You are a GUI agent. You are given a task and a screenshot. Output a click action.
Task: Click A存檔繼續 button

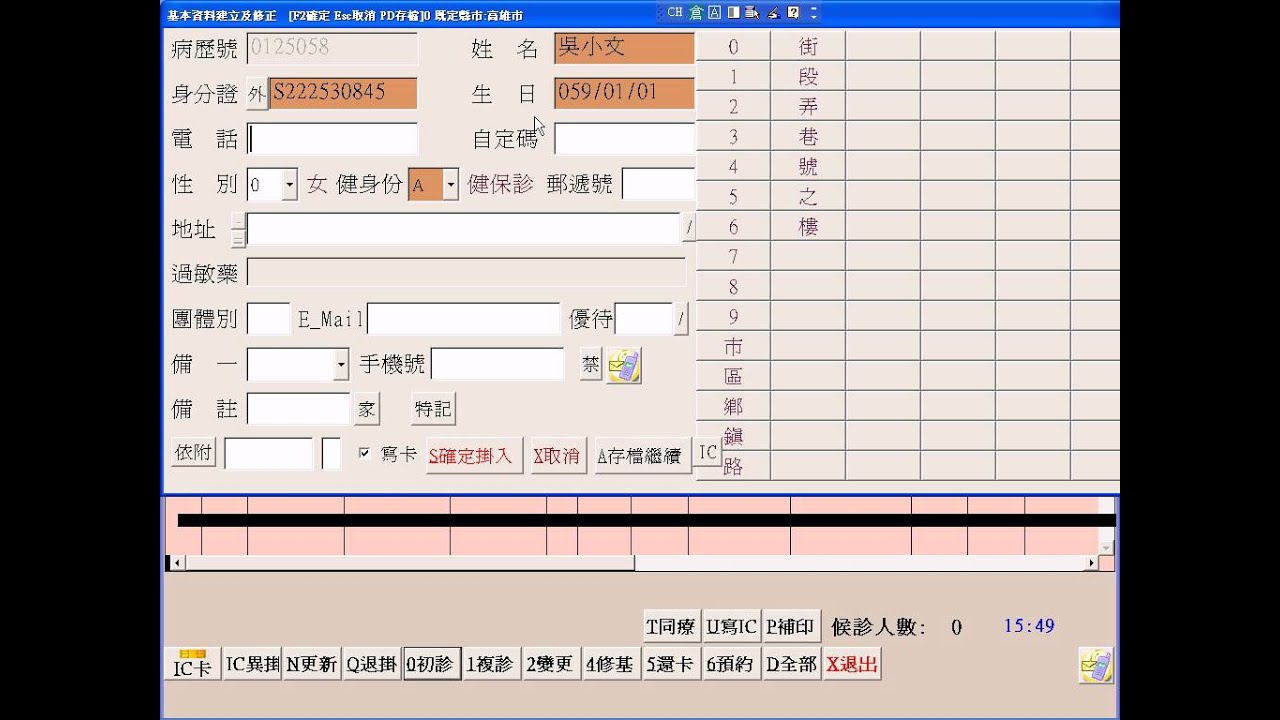click(643, 455)
